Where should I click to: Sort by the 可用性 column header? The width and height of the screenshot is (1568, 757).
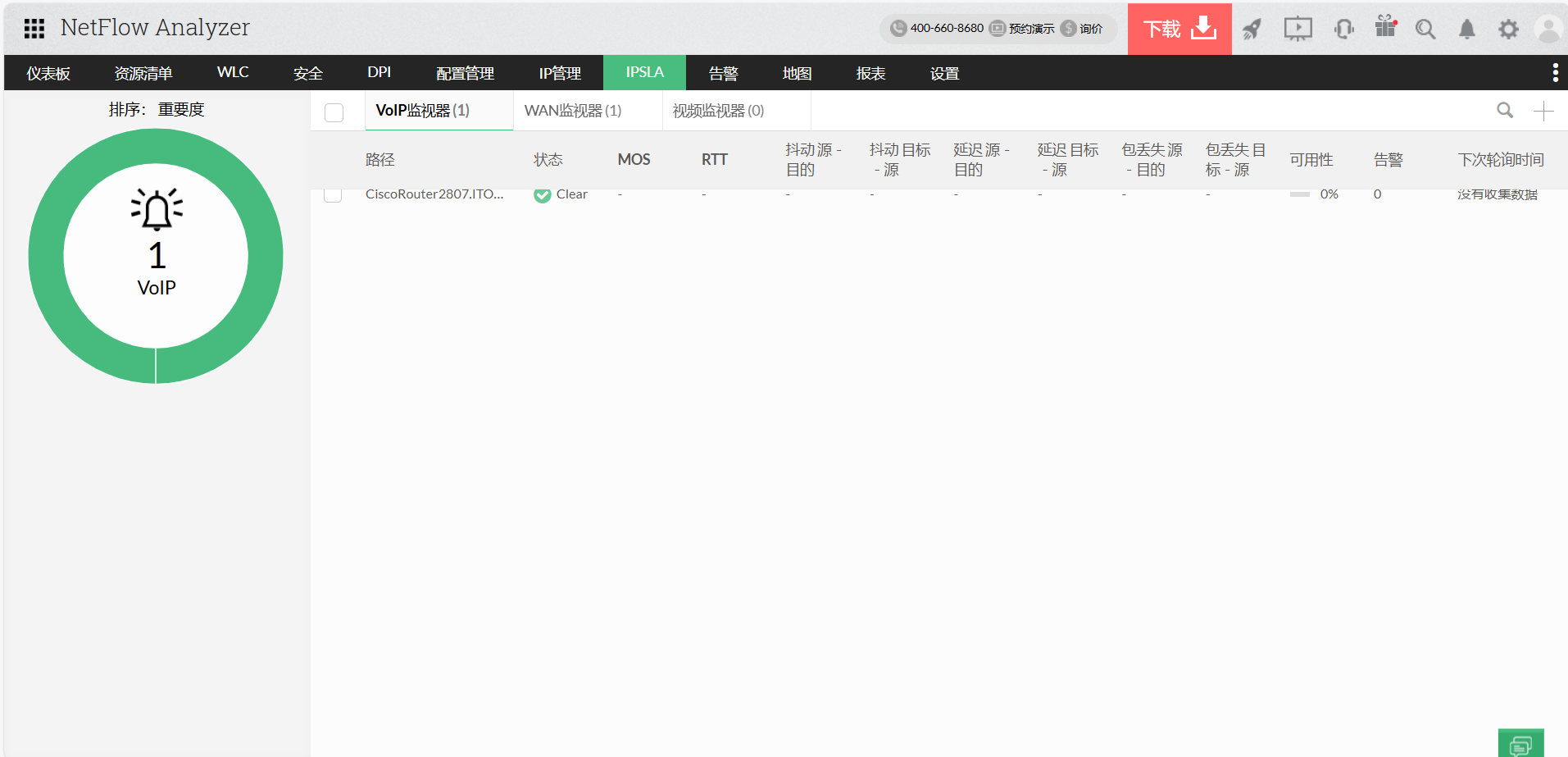click(x=1311, y=160)
